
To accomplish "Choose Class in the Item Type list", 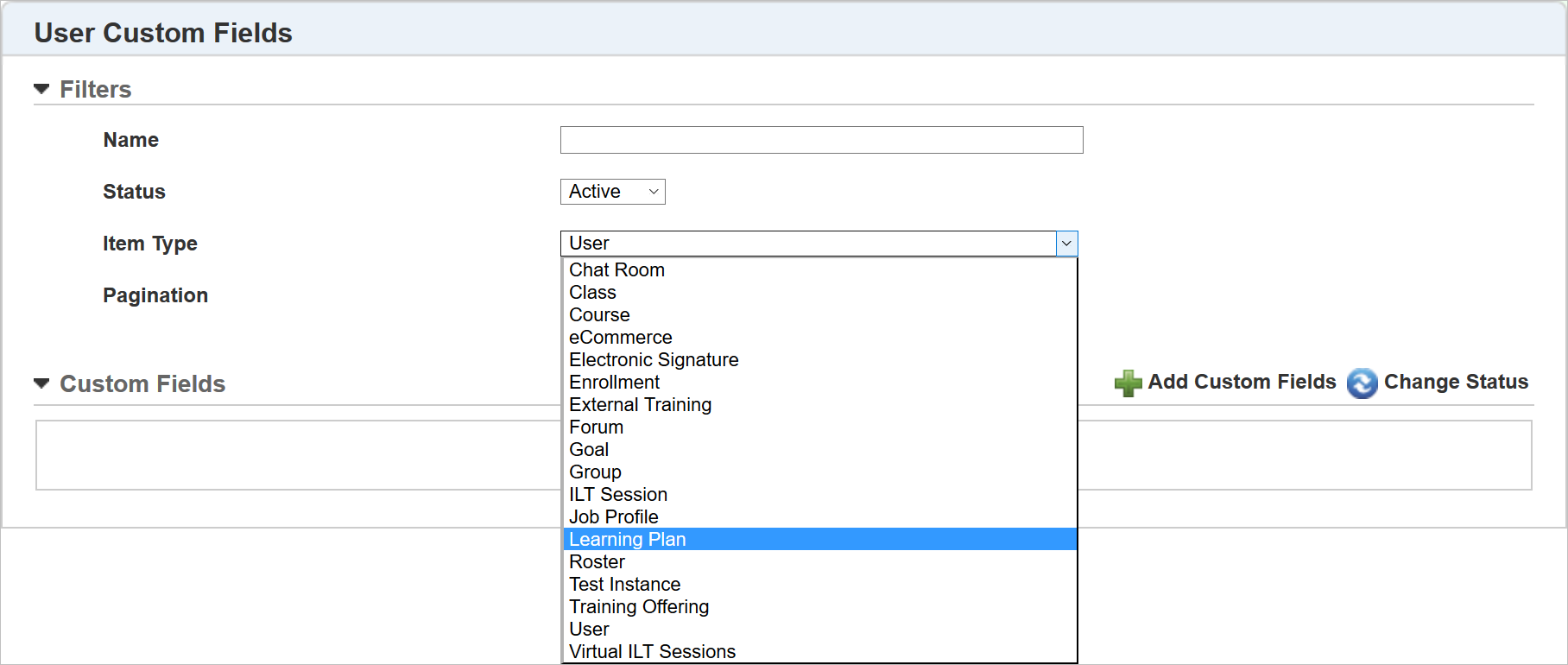I will point(592,293).
